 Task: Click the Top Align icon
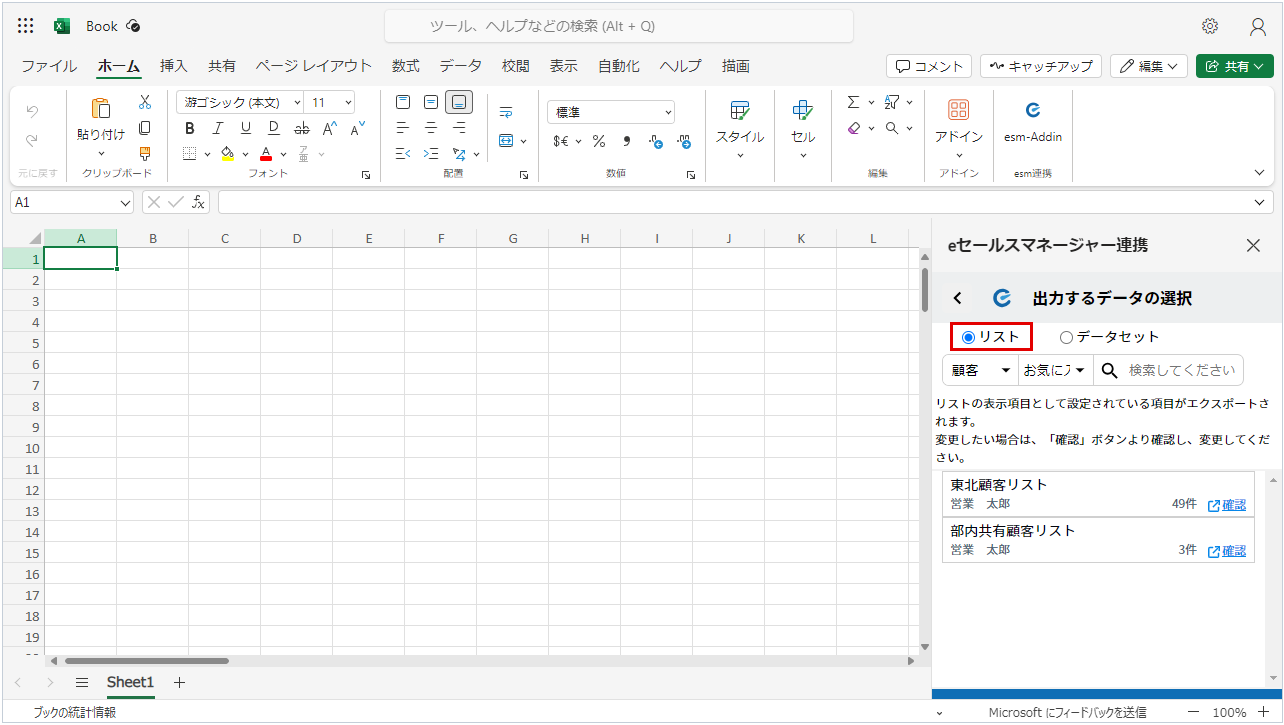click(403, 102)
